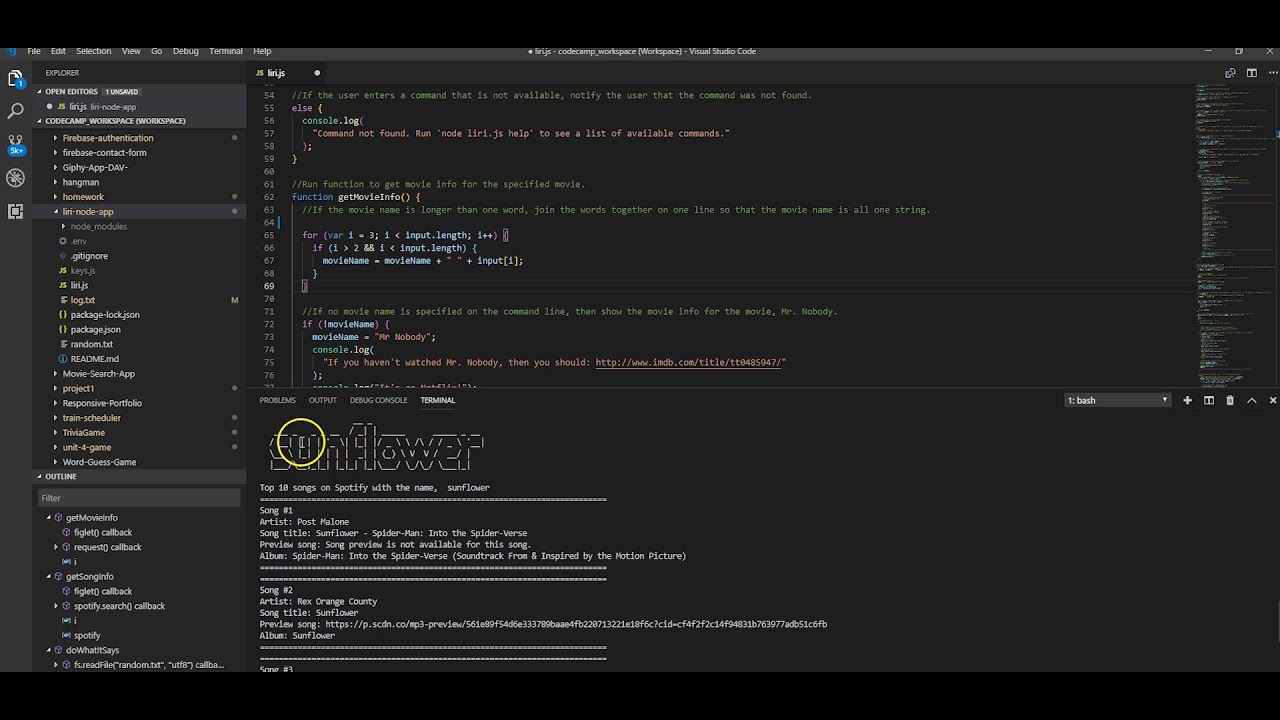Open the View menu
The width and height of the screenshot is (1280, 720).
(x=131, y=51)
